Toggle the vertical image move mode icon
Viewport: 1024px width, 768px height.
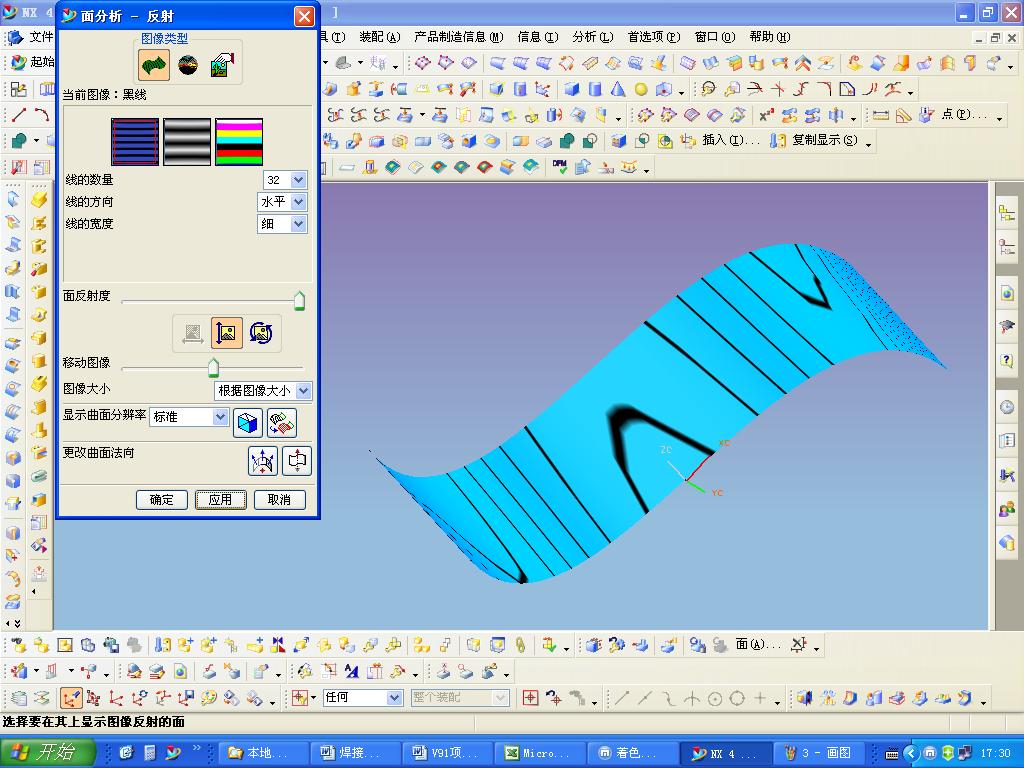click(227, 333)
